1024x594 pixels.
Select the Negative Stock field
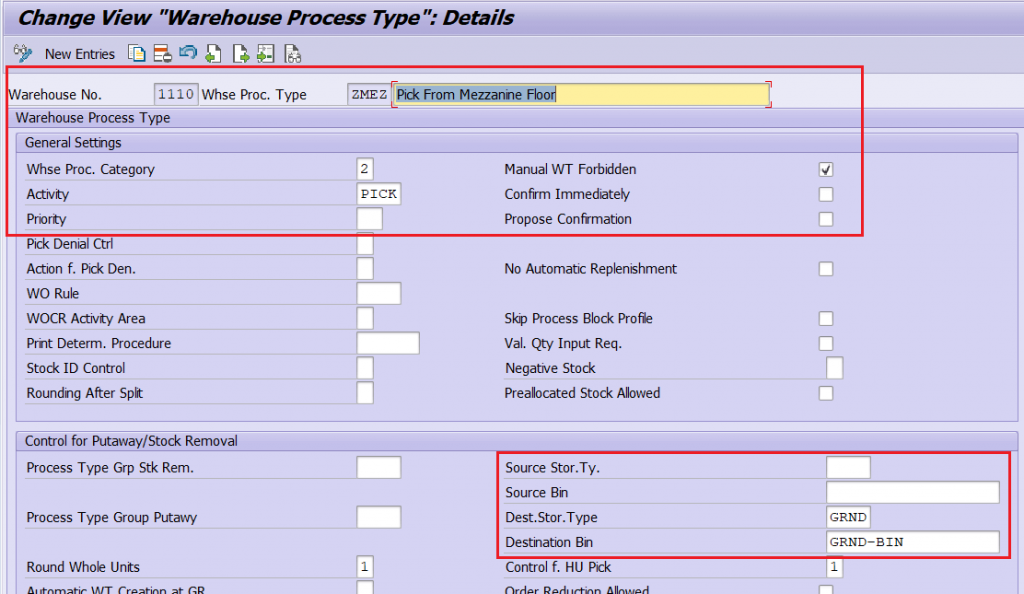pos(834,368)
